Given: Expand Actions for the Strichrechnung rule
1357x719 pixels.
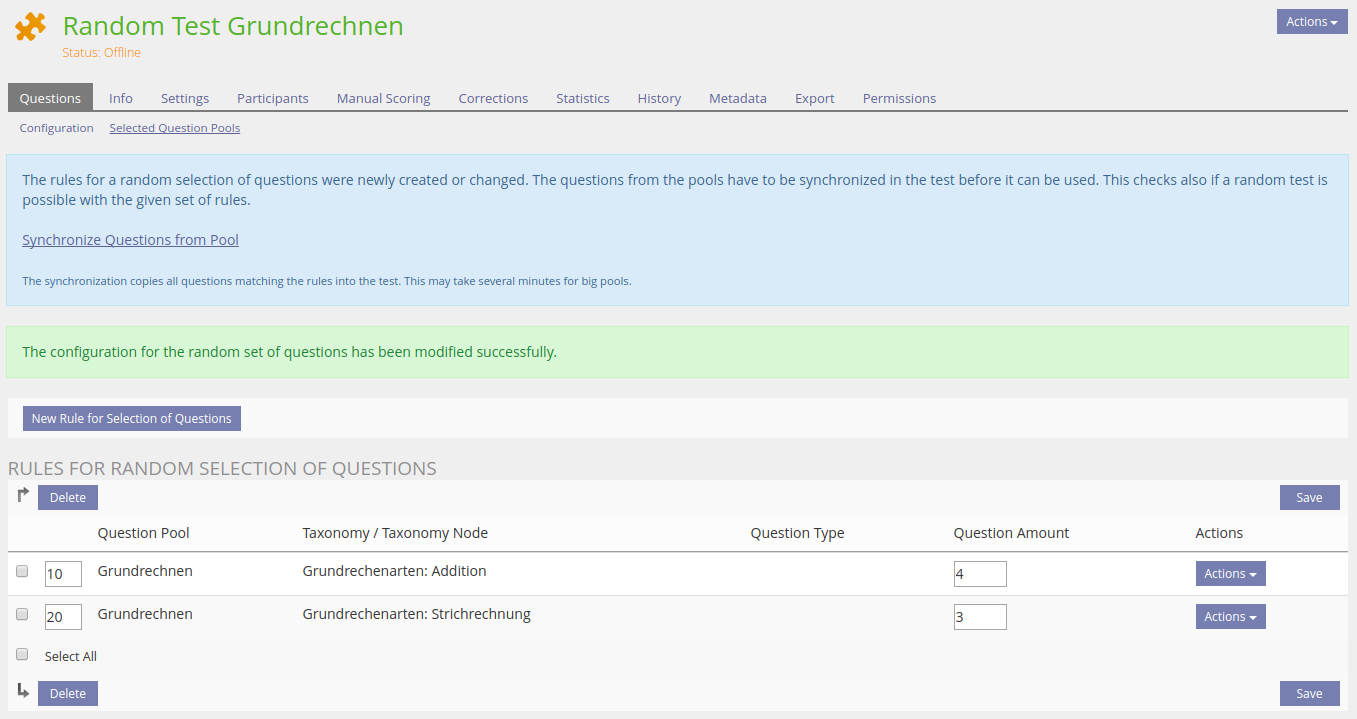Looking at the screenshot, I should (x=1230, y=617).
